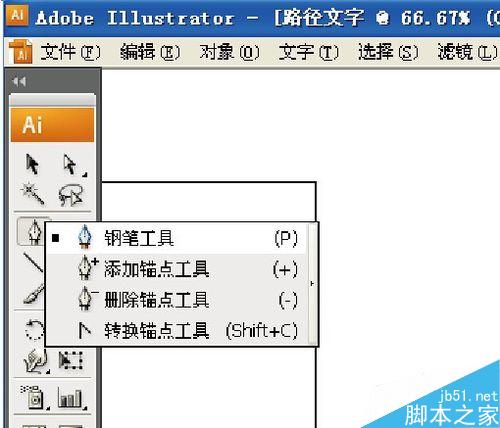Image resolution: width=500 pixels, height=428 pixels.
Task: Open the 文件(F) menu
Action: click(70, 52)
